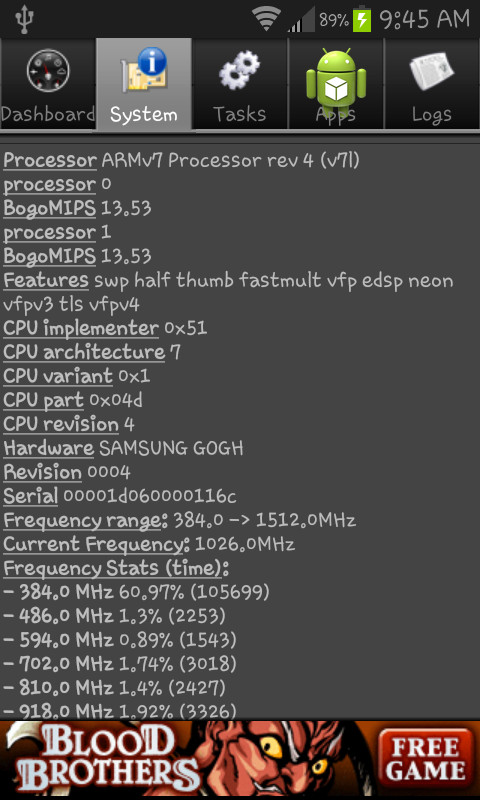Tap the cellular signal bars icon
Viewport: 480px width, 800px height.
click(301, 19)
